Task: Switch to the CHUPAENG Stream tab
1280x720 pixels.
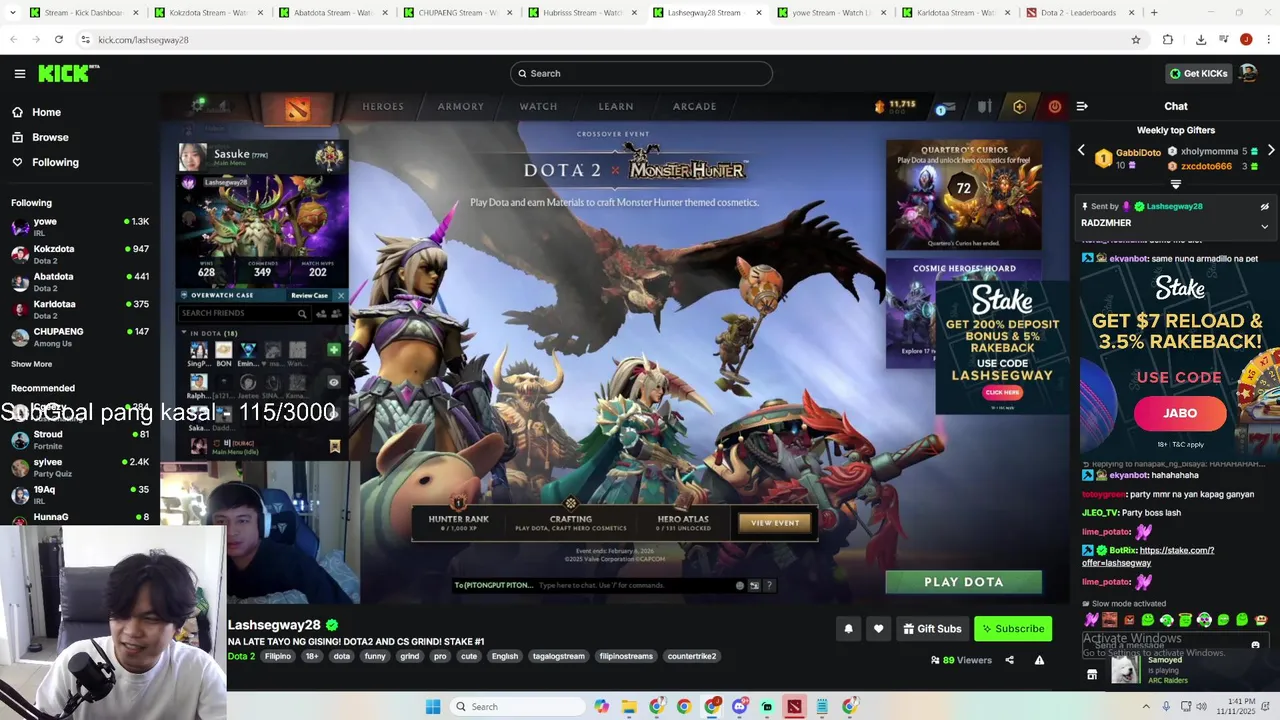Action: click(x=457, y=13)
